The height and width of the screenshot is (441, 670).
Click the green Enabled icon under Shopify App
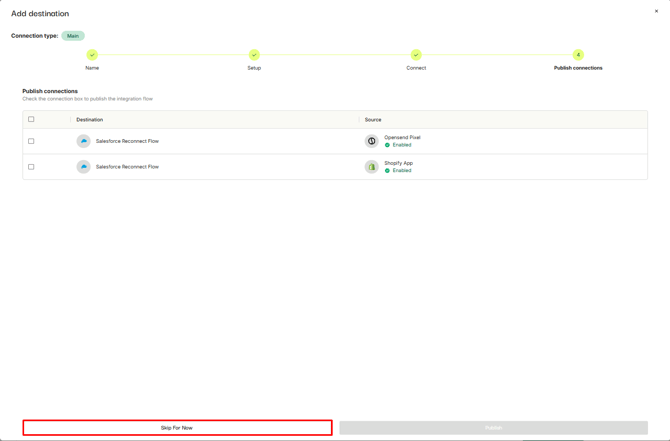388,171
